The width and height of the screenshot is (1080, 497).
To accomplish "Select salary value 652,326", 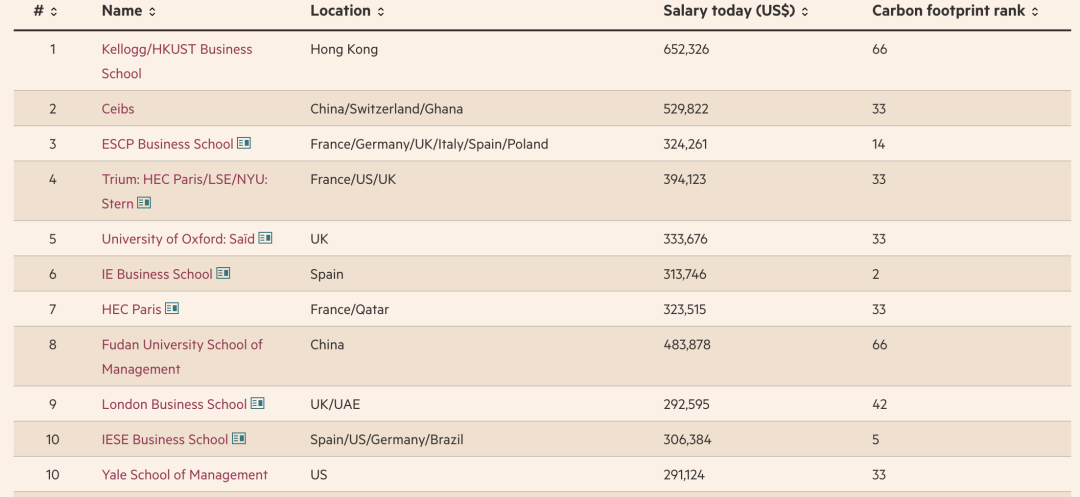I will click(685, 49).
